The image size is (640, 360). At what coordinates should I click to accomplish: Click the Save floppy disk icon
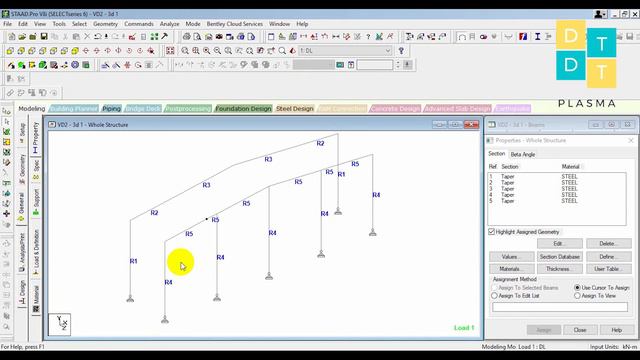(44, 37)
